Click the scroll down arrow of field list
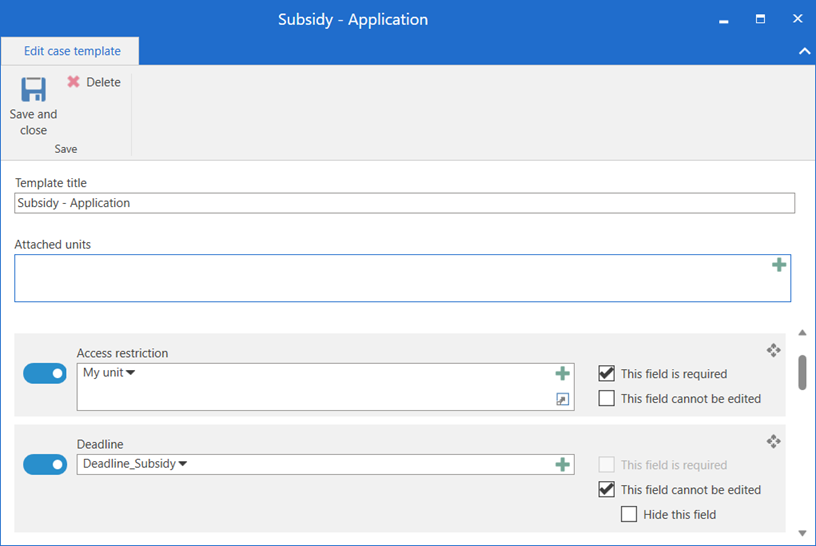Screen dimensions: 816x546 pyautogui.click(x=802, y=533)
